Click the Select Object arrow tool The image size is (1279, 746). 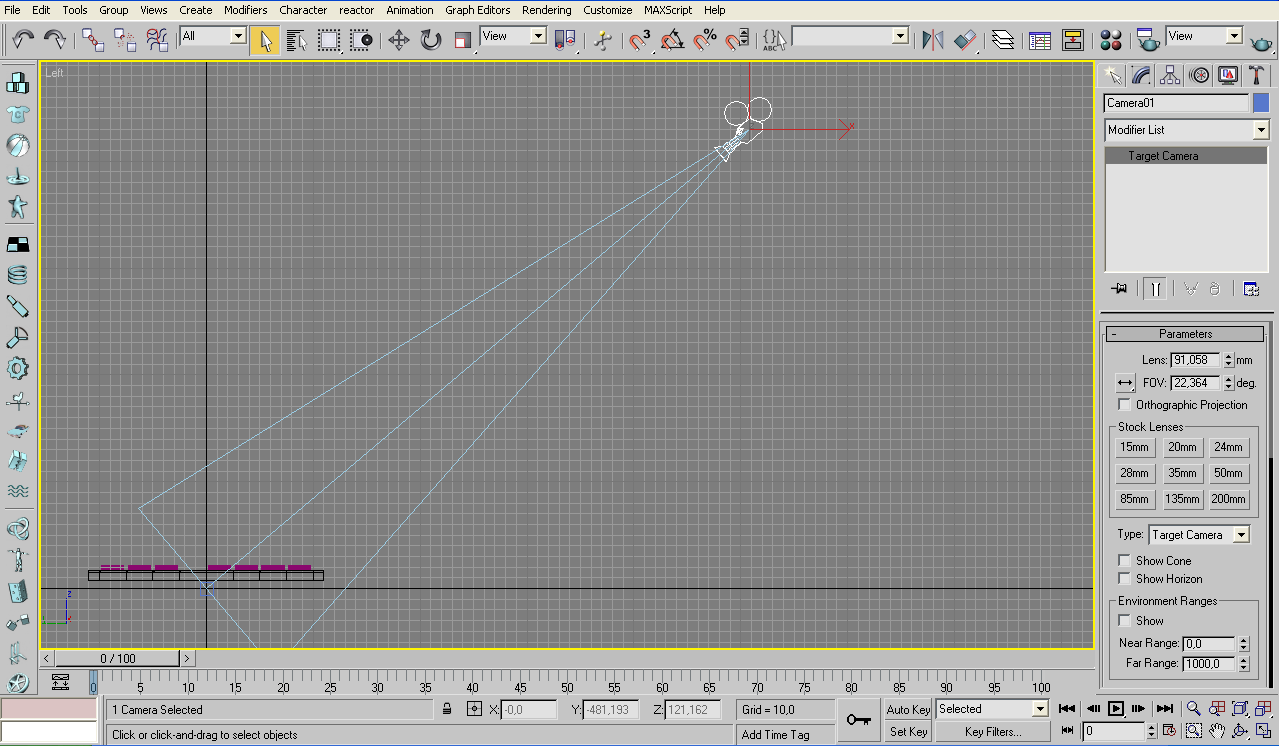click(265, 40)
